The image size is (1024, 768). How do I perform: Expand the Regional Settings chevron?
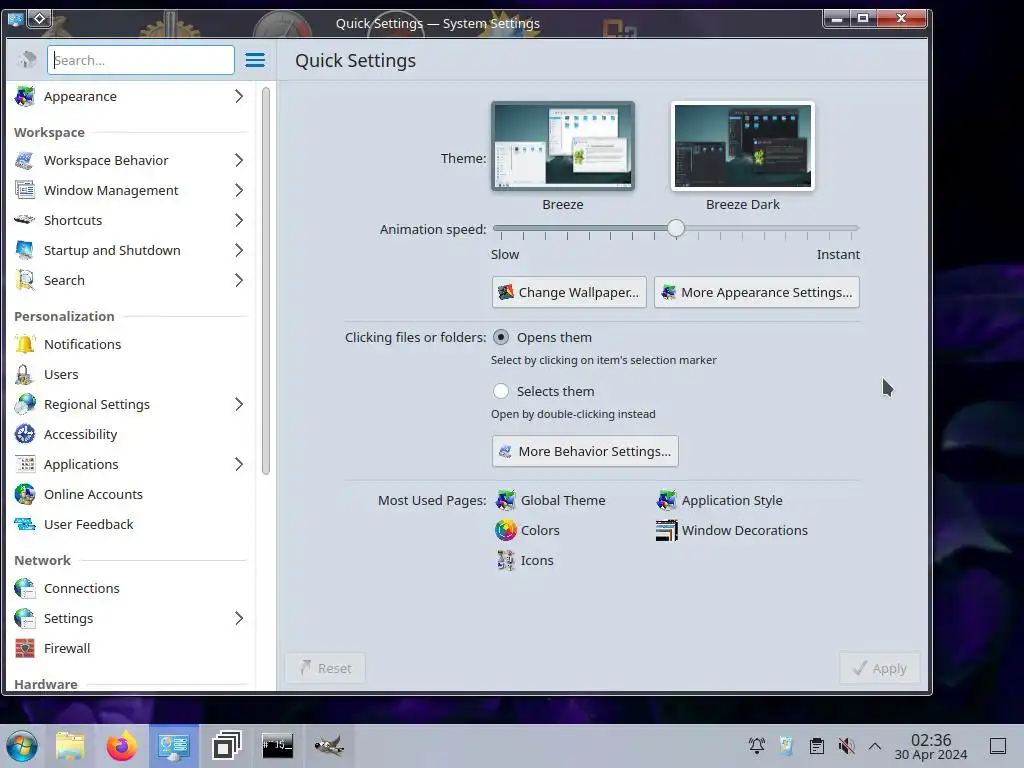pyautogui.click(x=239, y=404)
